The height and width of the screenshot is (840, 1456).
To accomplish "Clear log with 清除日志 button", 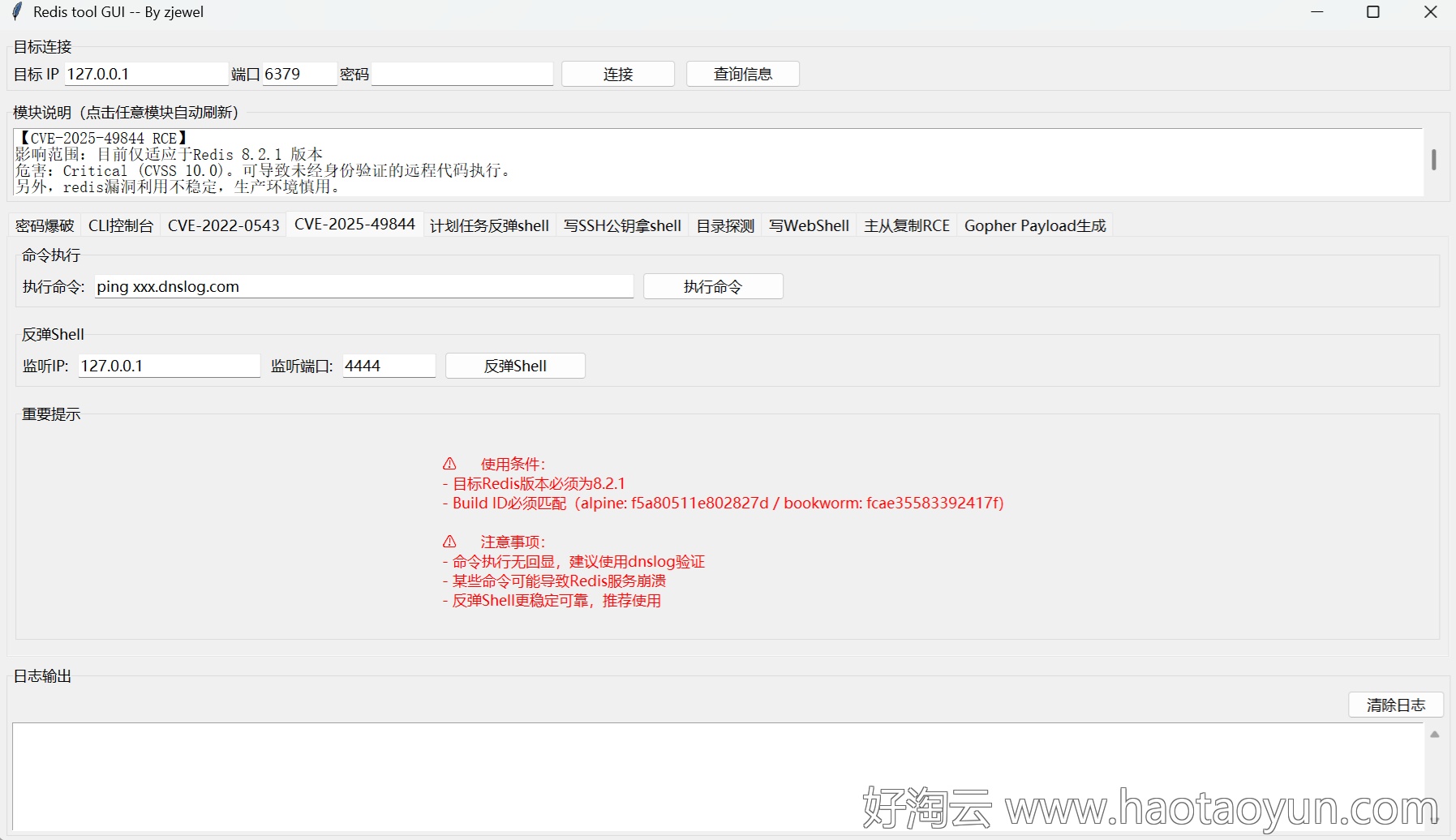I will click(x=1396, y=705).
